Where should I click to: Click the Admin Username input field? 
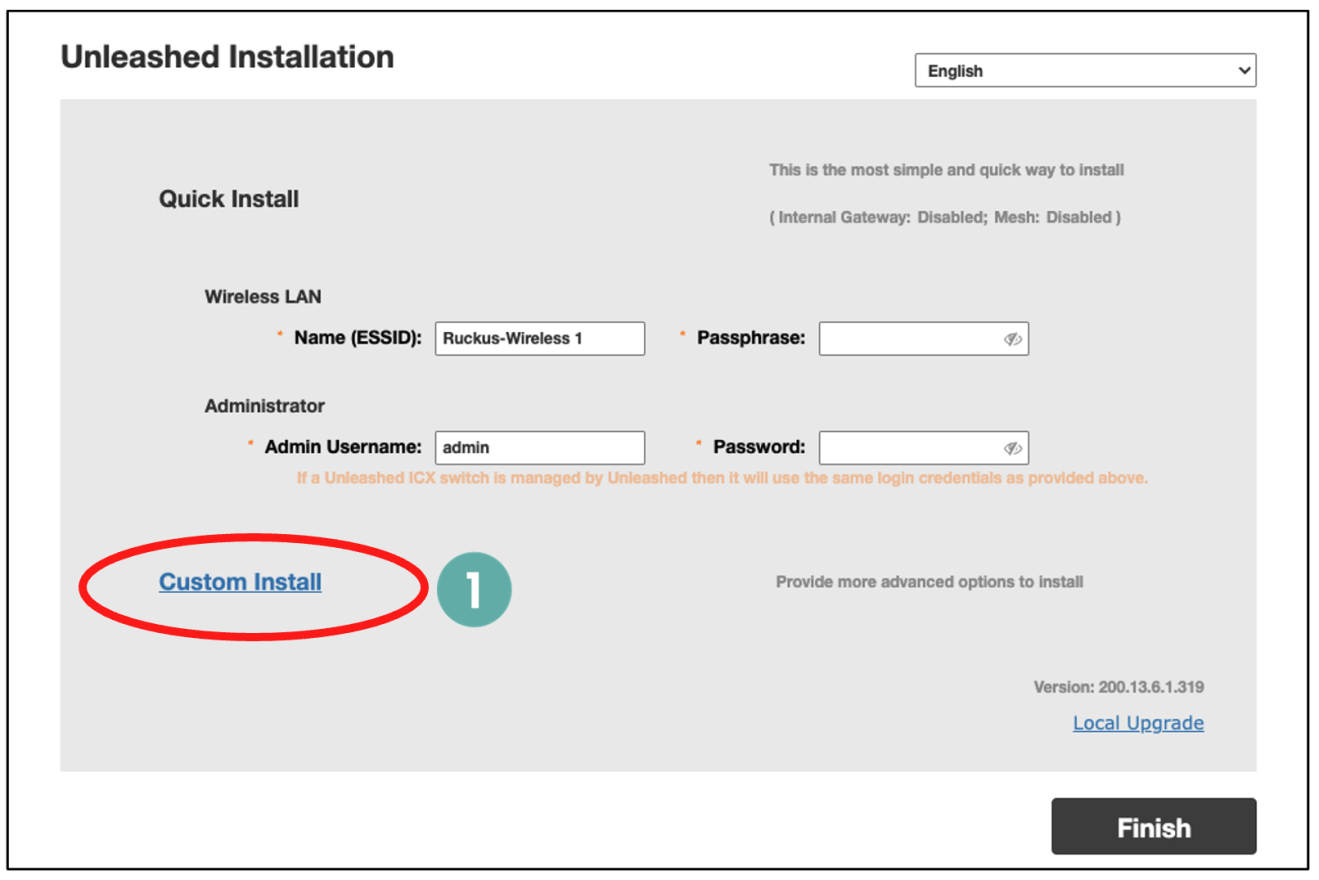[x=540, y=448]
